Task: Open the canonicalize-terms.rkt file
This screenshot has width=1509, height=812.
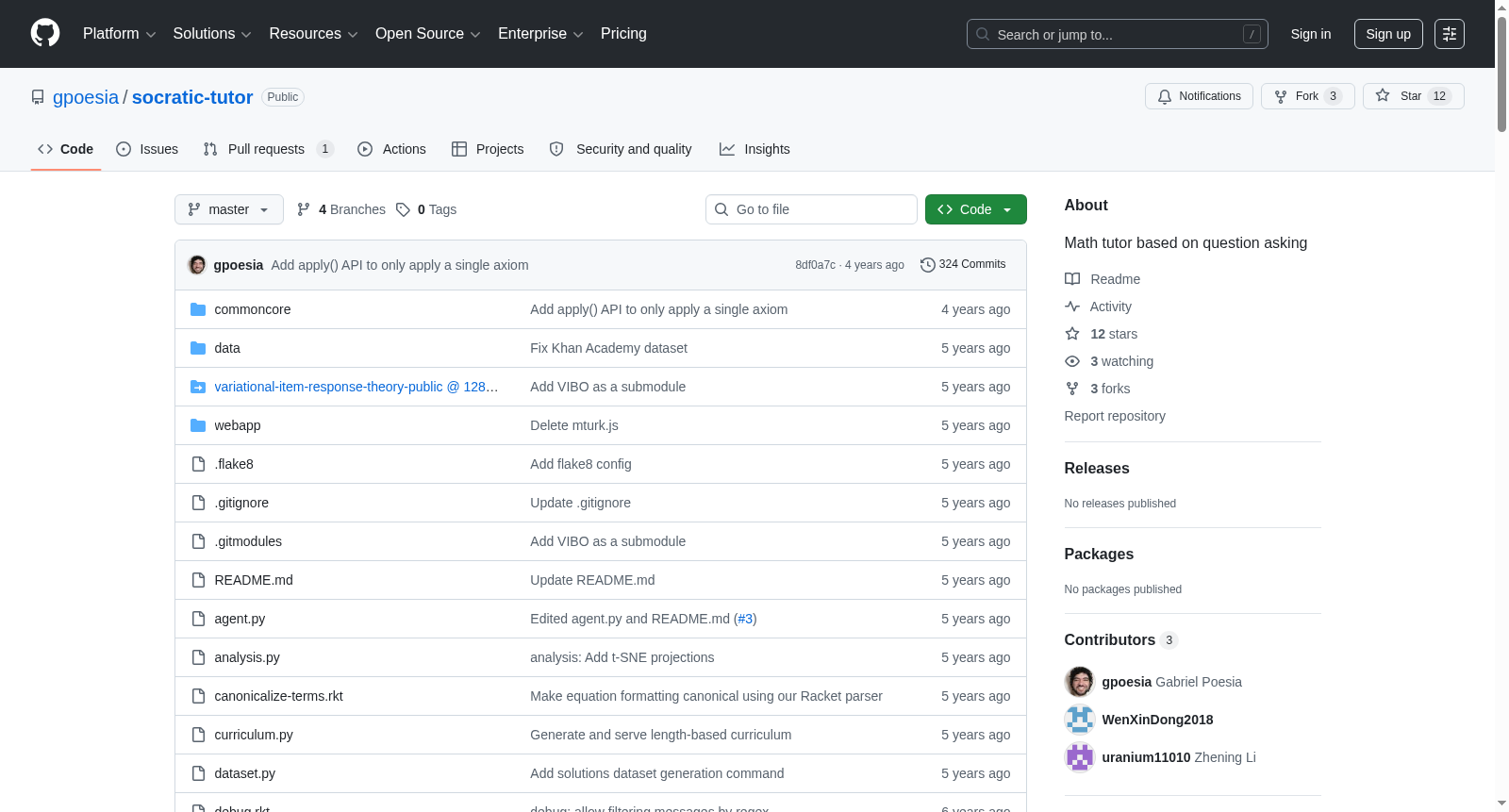Action: point(278,696)
